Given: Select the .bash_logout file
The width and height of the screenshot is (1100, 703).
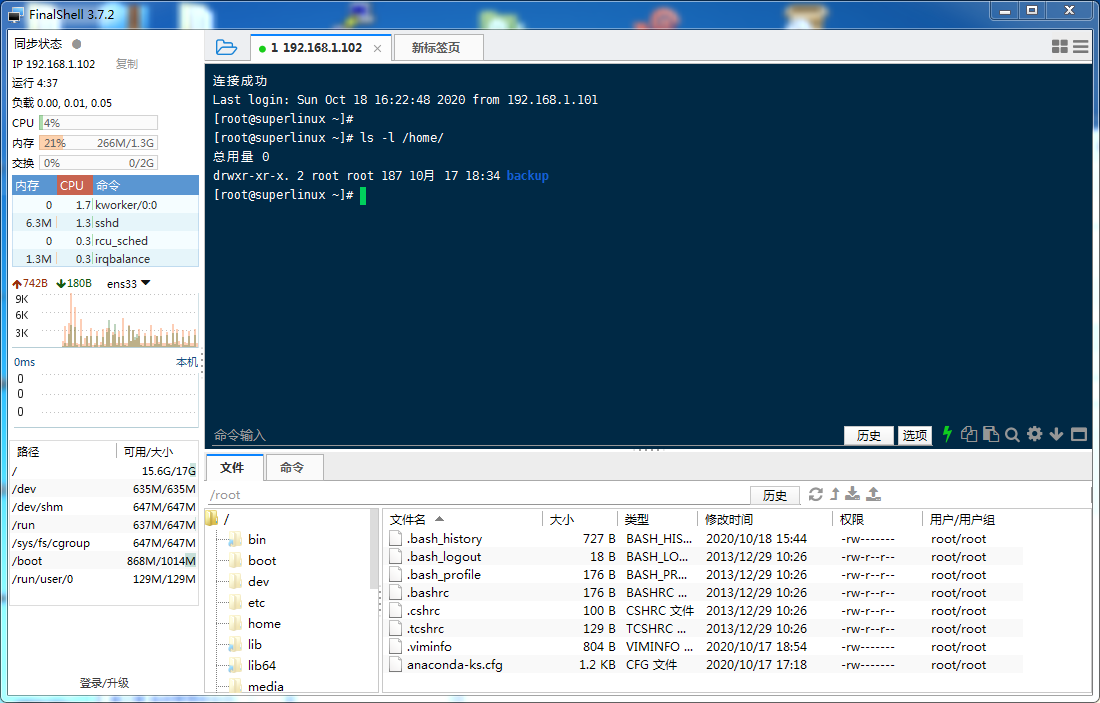Looking at the screenshot, I should (704, 557).
